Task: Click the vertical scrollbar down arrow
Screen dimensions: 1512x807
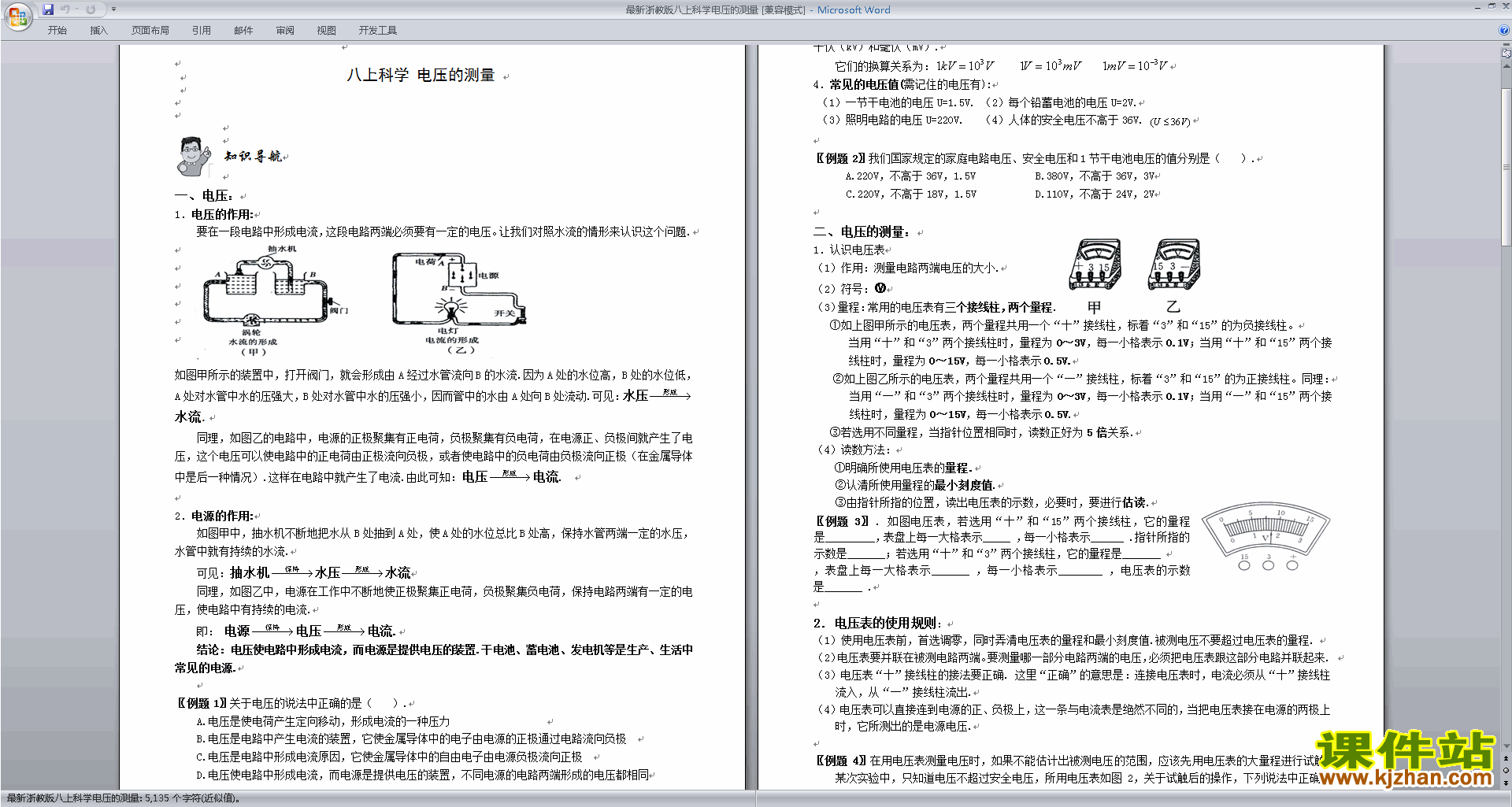Action: pos(1506,746)
